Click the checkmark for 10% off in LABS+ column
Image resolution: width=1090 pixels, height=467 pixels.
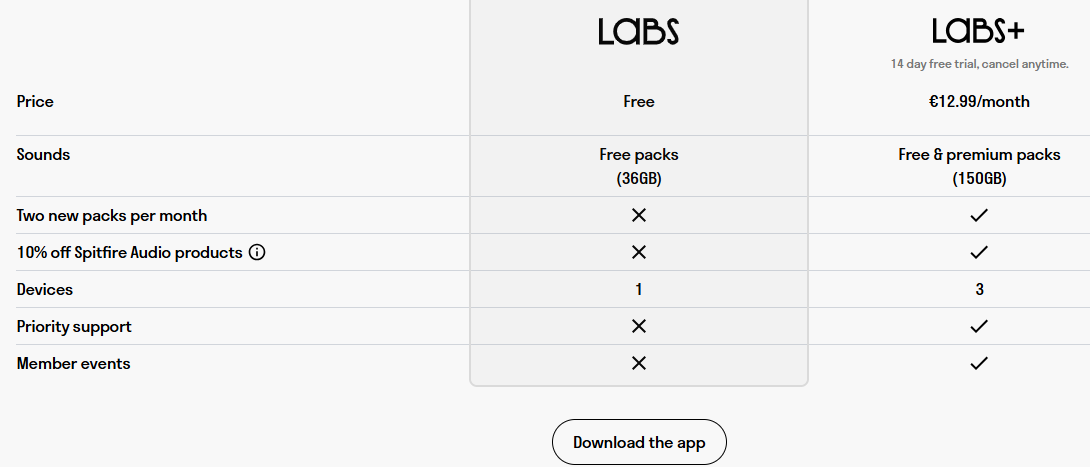[x=979, y=252]
